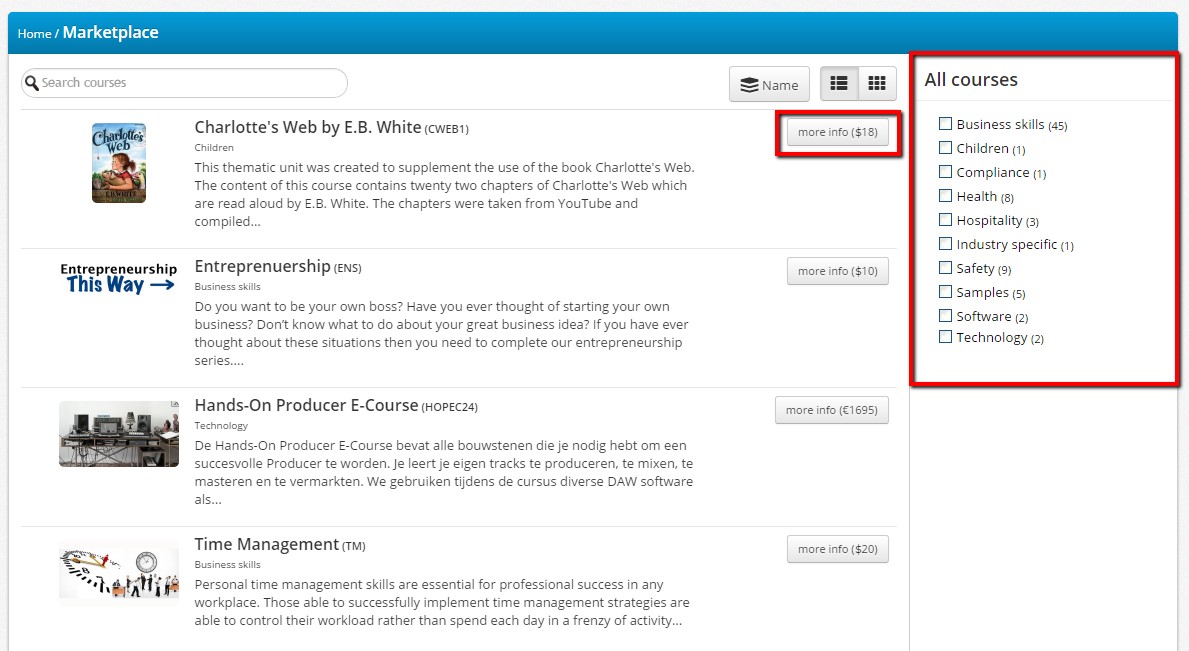Screen dimensions: 1189x651
Task: Switch to list view layout
Action: point(840,85)
